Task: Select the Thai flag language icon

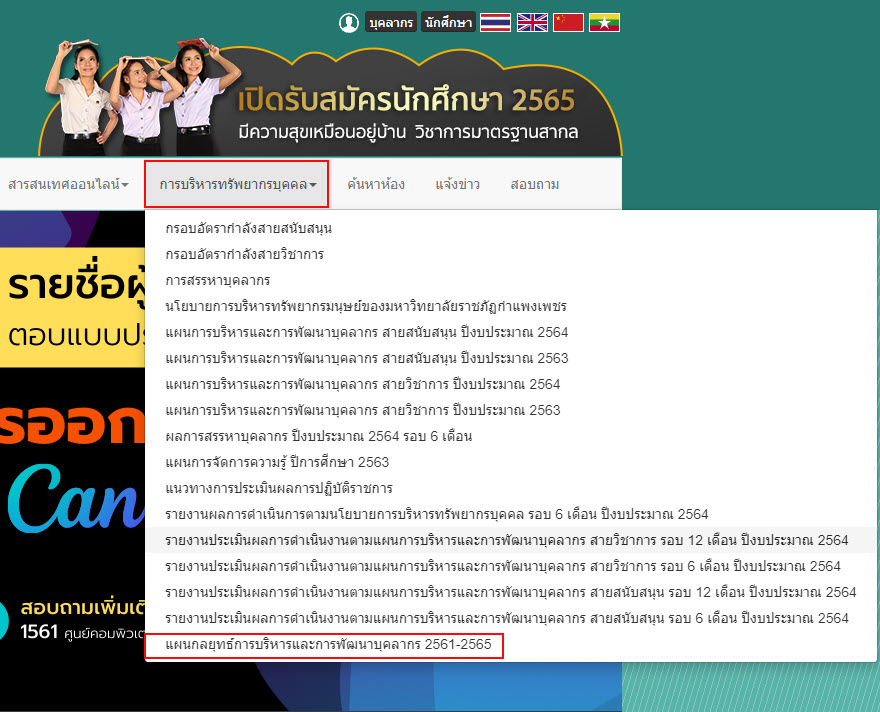Action: coord(495,22)
